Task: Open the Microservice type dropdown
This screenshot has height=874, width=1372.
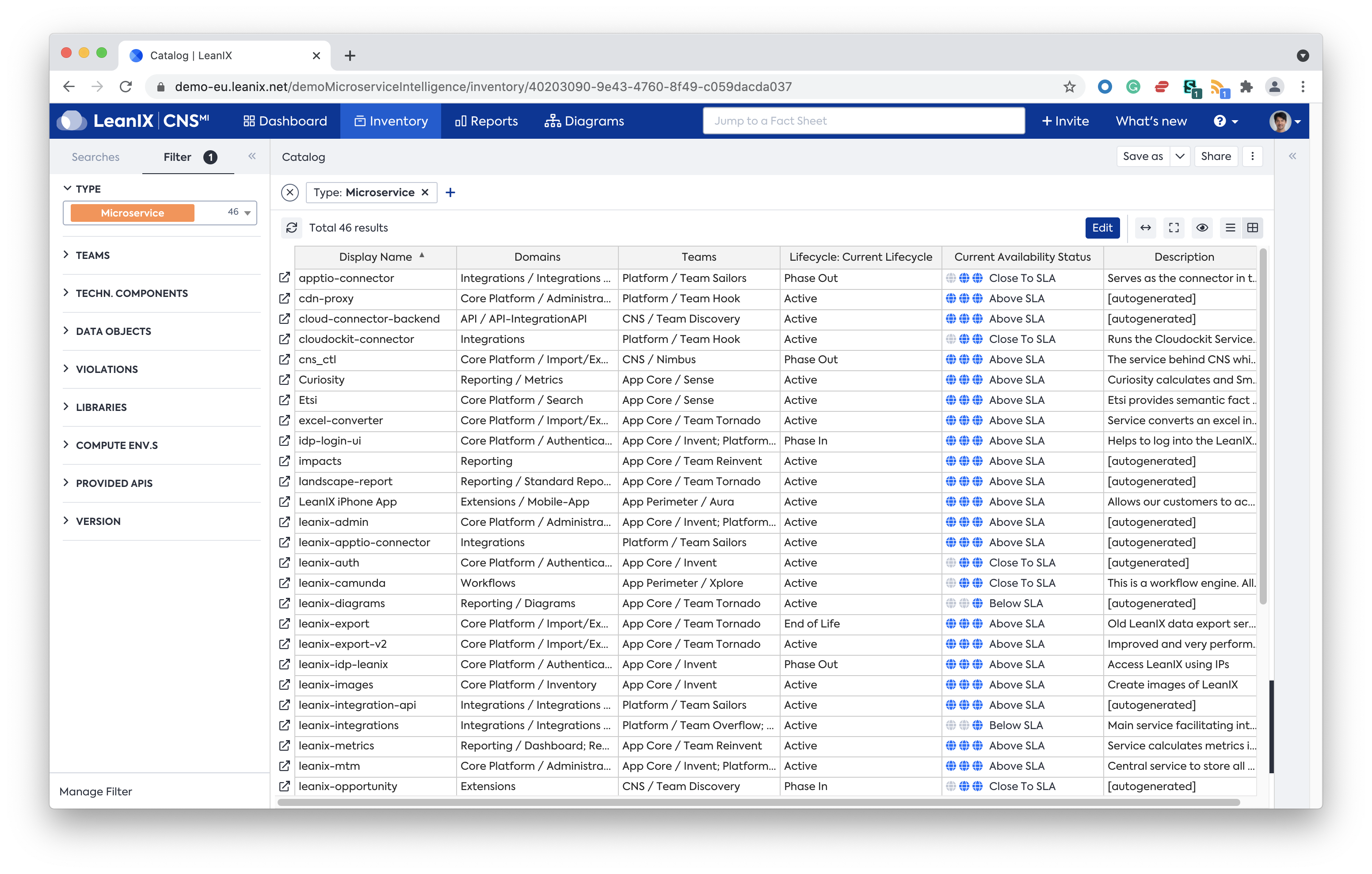Action: [247, 213]
